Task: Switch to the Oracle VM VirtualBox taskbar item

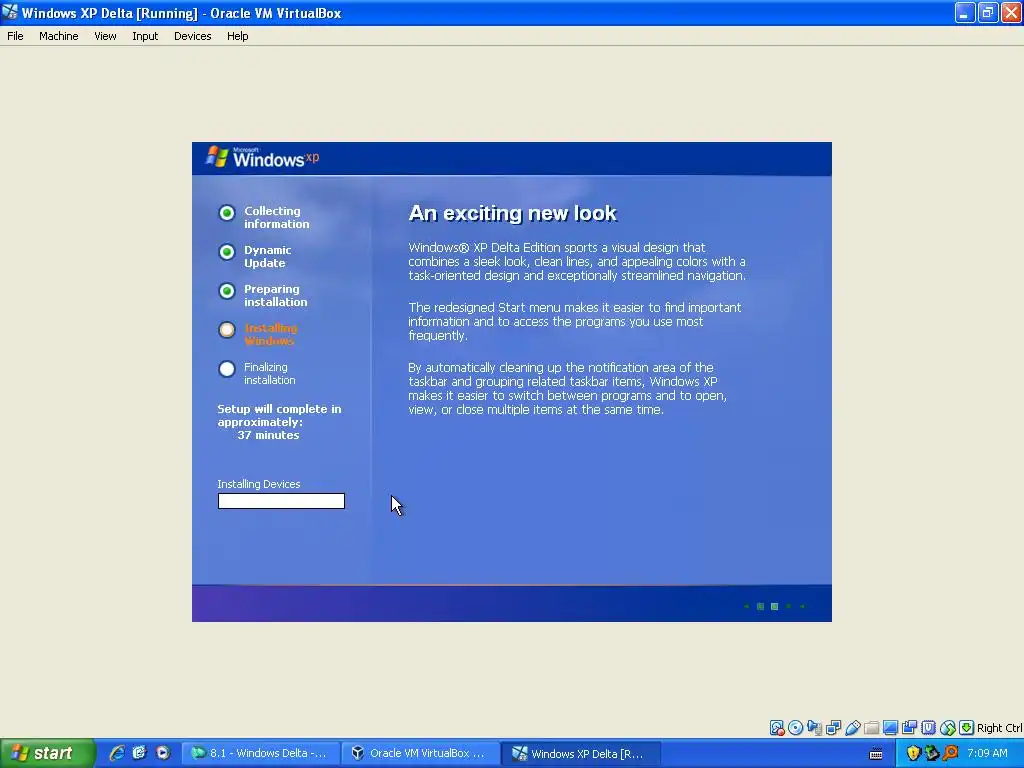Action: pyautogui.click(x=420, y=753)
